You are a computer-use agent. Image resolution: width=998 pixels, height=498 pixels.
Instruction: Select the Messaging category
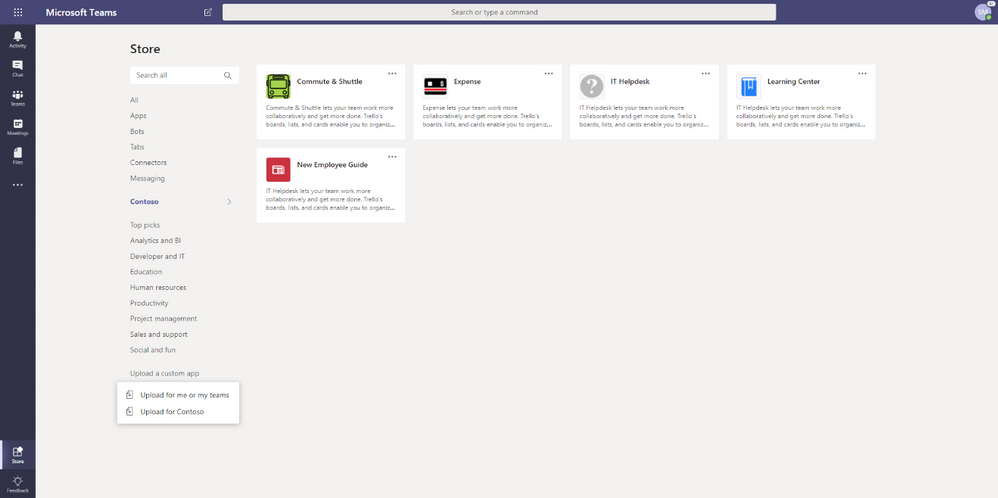click(x=147, y=178)
